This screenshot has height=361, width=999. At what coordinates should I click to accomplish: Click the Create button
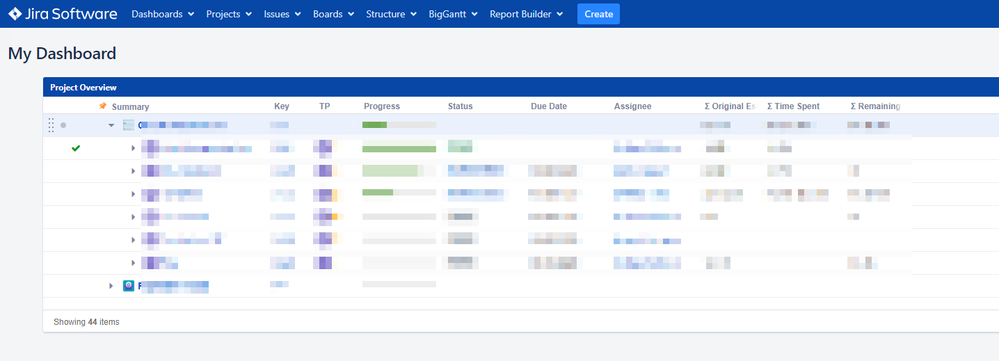point(598,14)
